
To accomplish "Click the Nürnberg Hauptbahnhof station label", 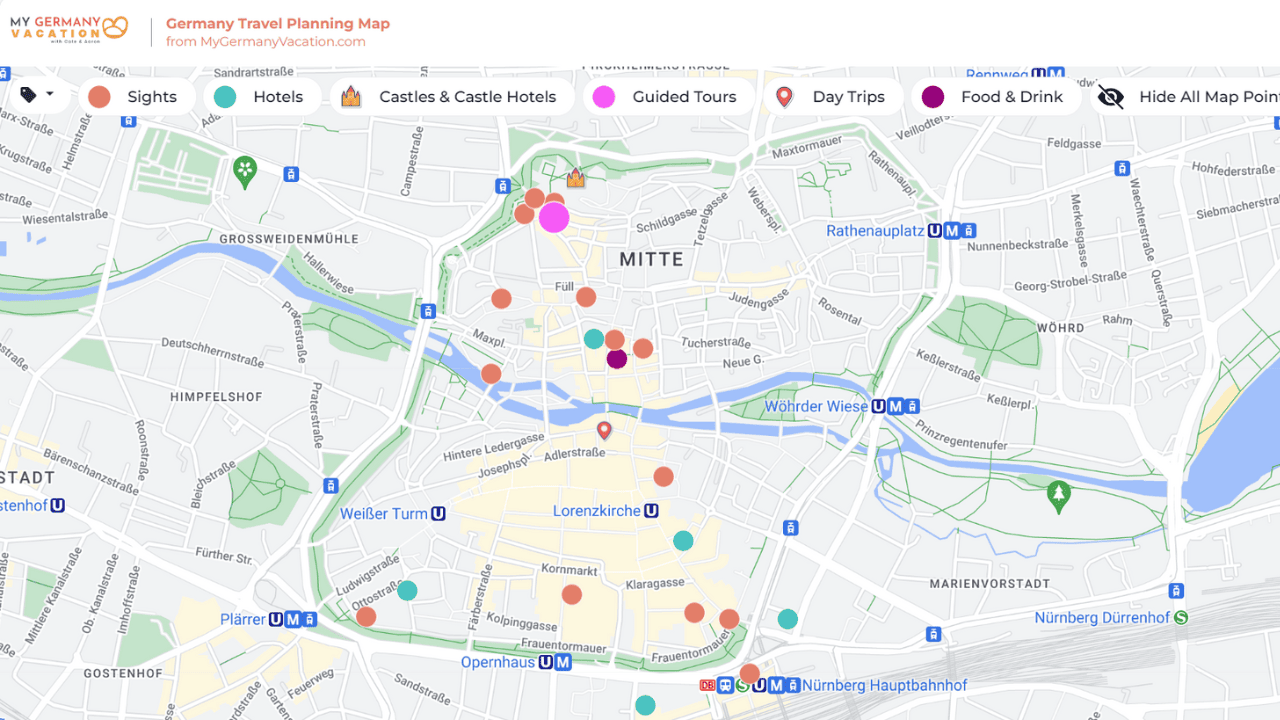I will (x=884, y=685).
